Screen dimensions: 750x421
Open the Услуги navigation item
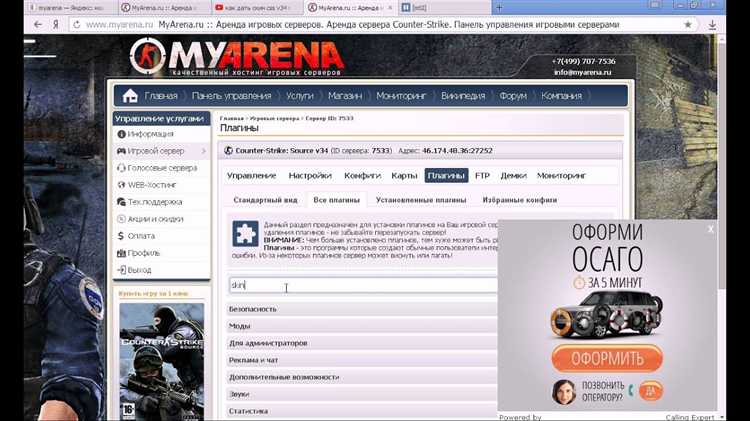pos(299,96)
